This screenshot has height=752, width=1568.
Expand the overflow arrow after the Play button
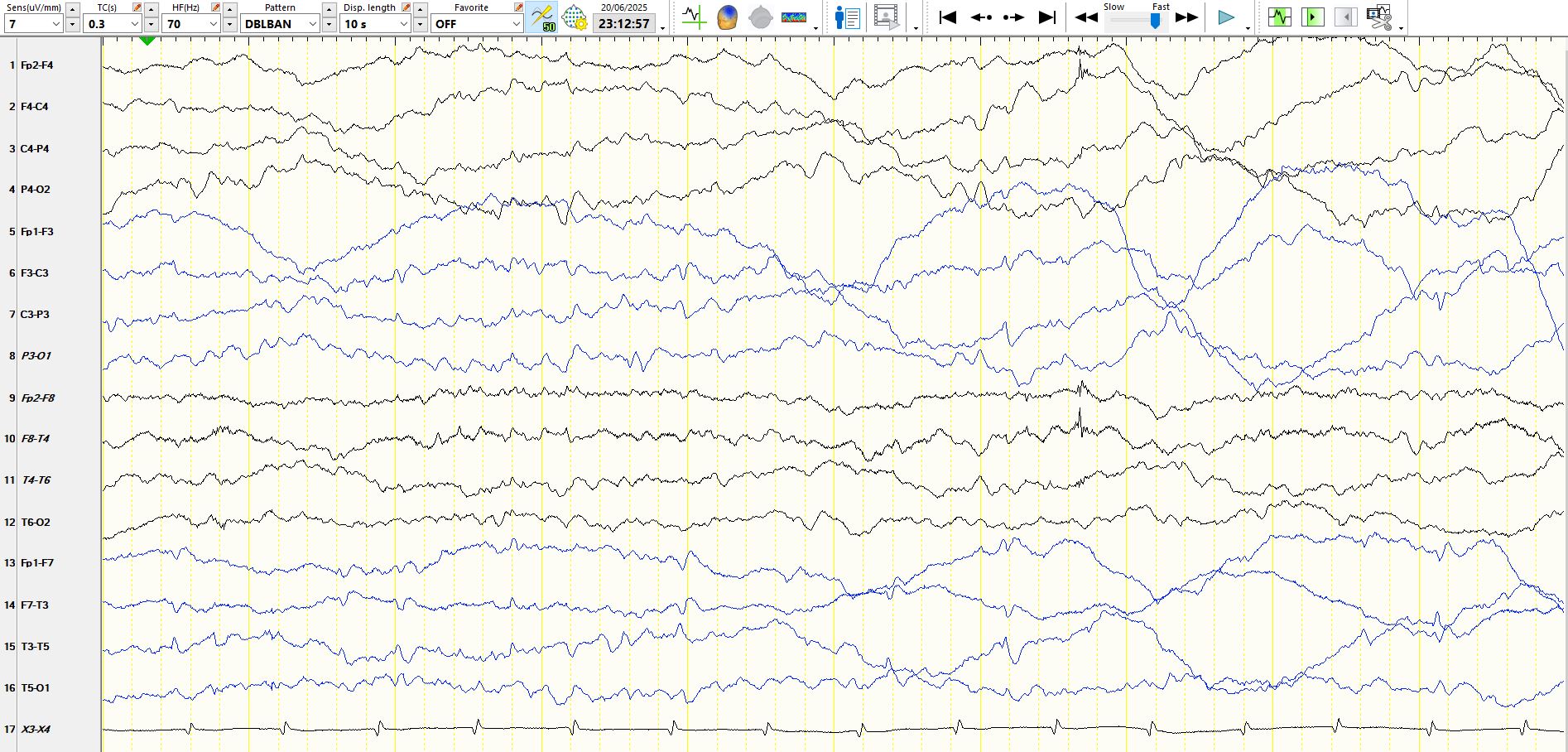(1248, 28)
